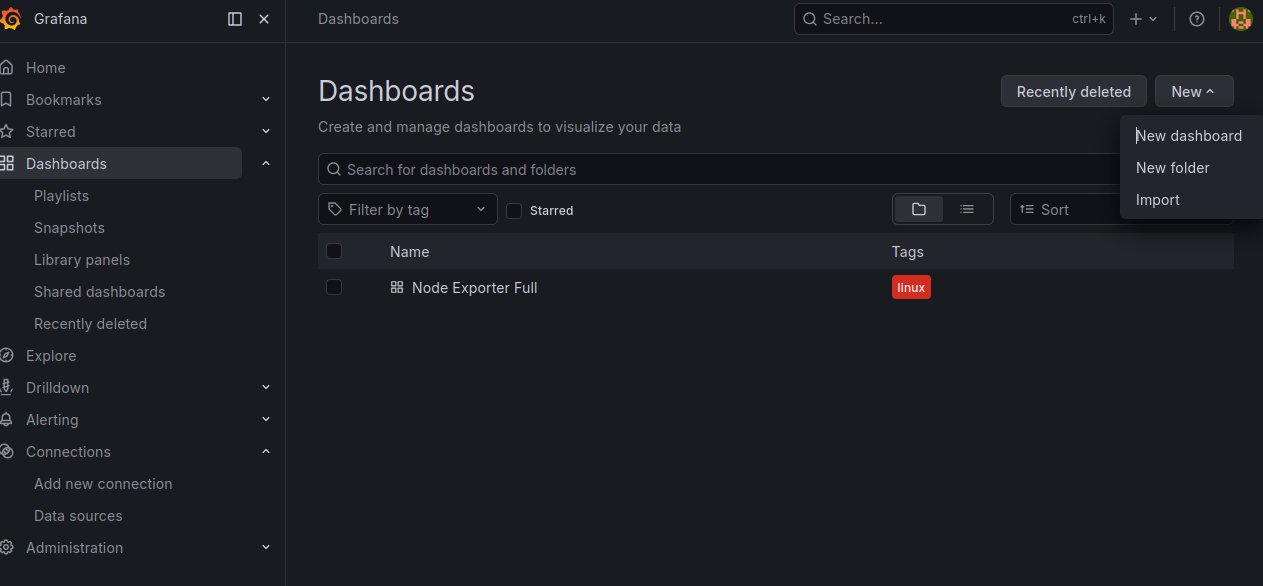Click the Bookmarks icon in the sidebar
1263x586 pixels.
click(7, 100)
